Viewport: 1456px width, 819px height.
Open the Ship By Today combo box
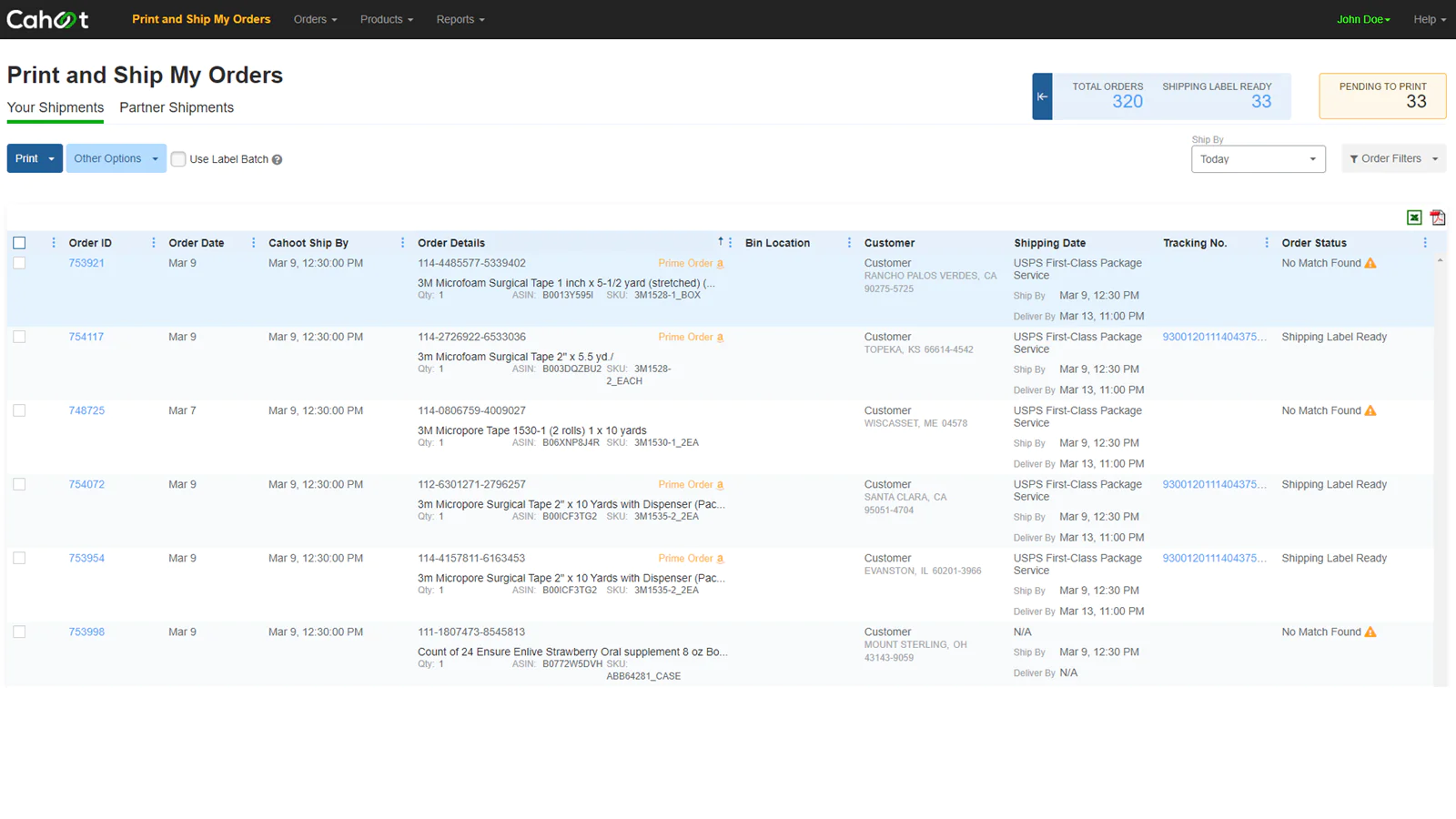(1259, 159)
